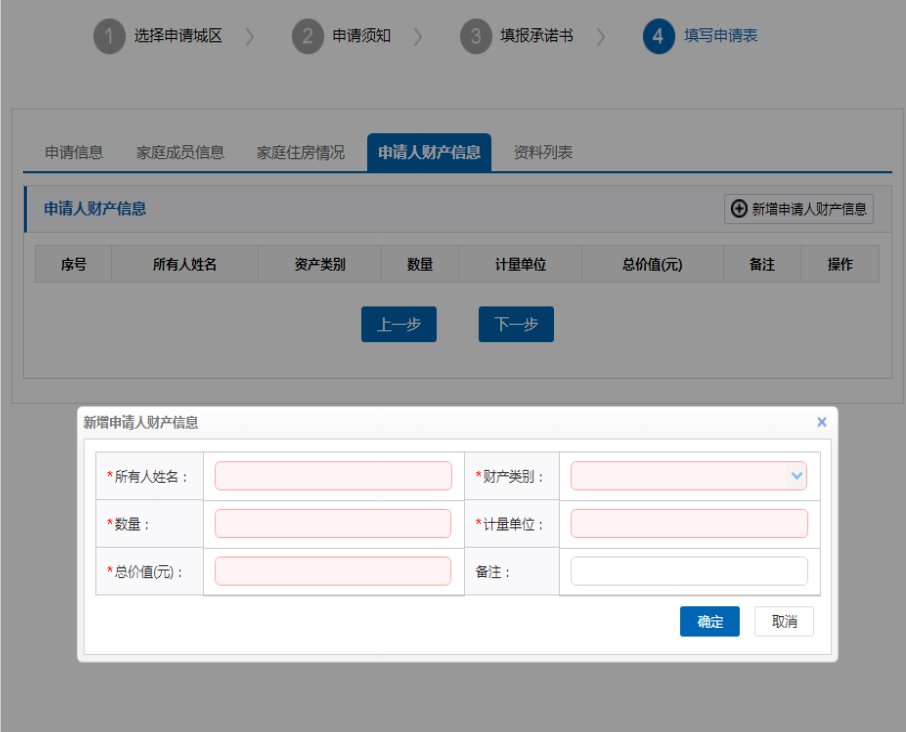Click step 4 circle icon 填写申请表
The height and width of the screenshot is (732, 906).
pos(659,37)
